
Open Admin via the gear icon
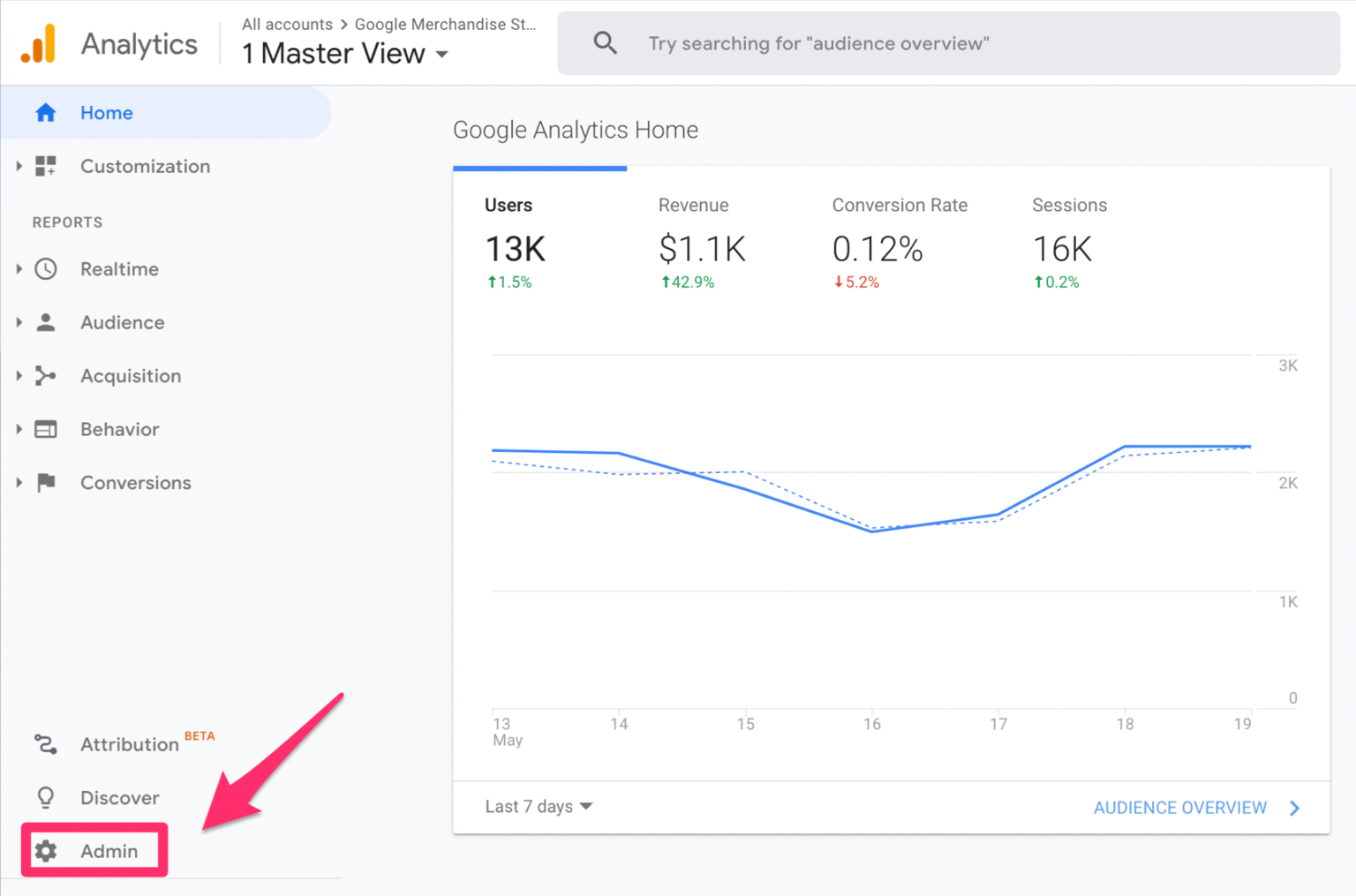(46, 850)
